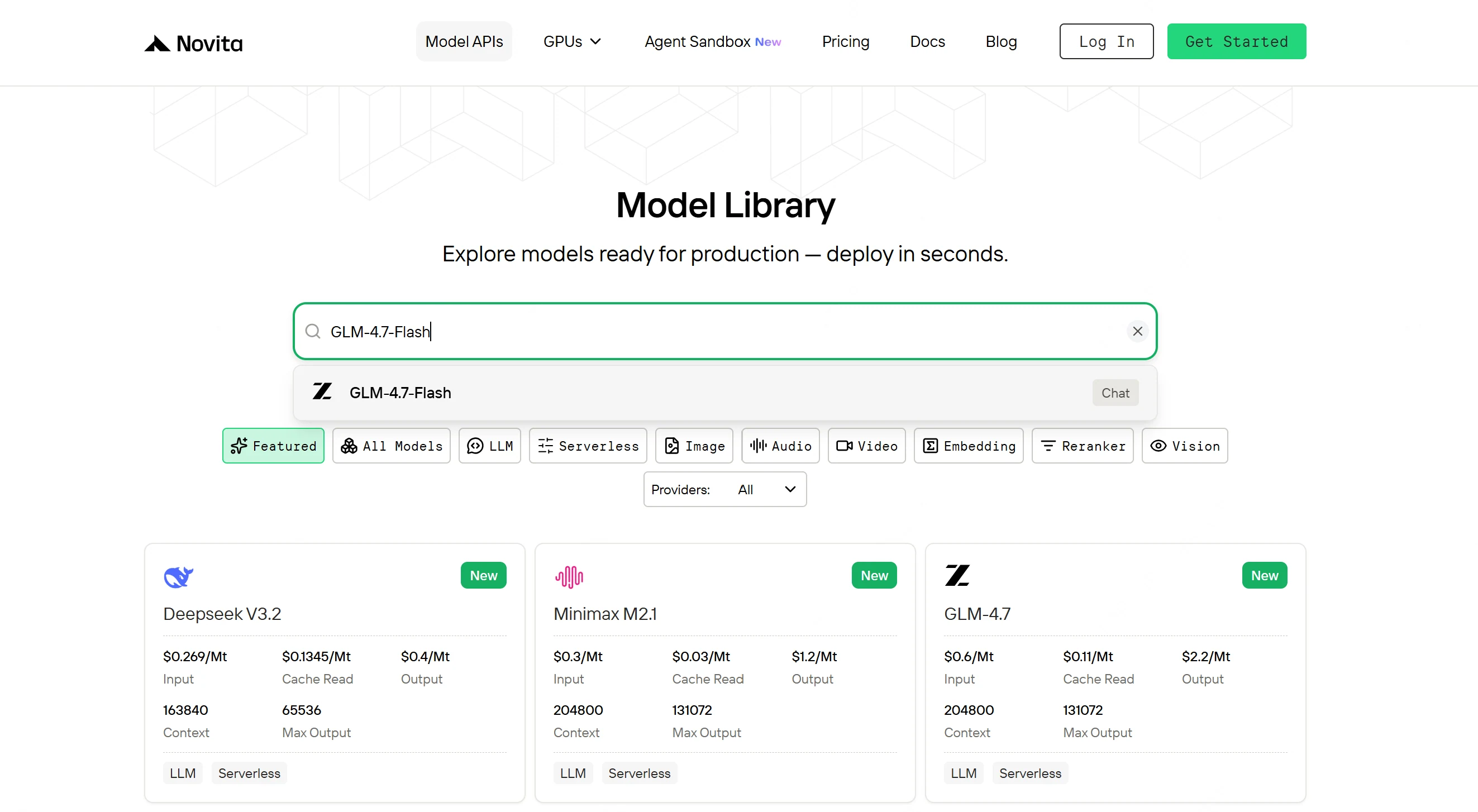Click the 163840 context value

(185, 710)
